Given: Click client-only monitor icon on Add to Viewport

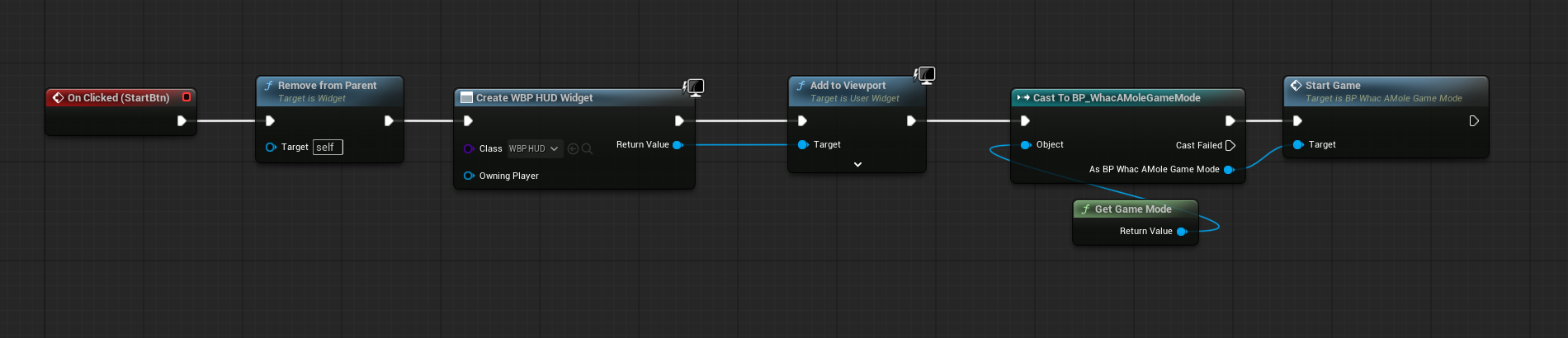Looking at the screenshot, I should coord(925,76).
